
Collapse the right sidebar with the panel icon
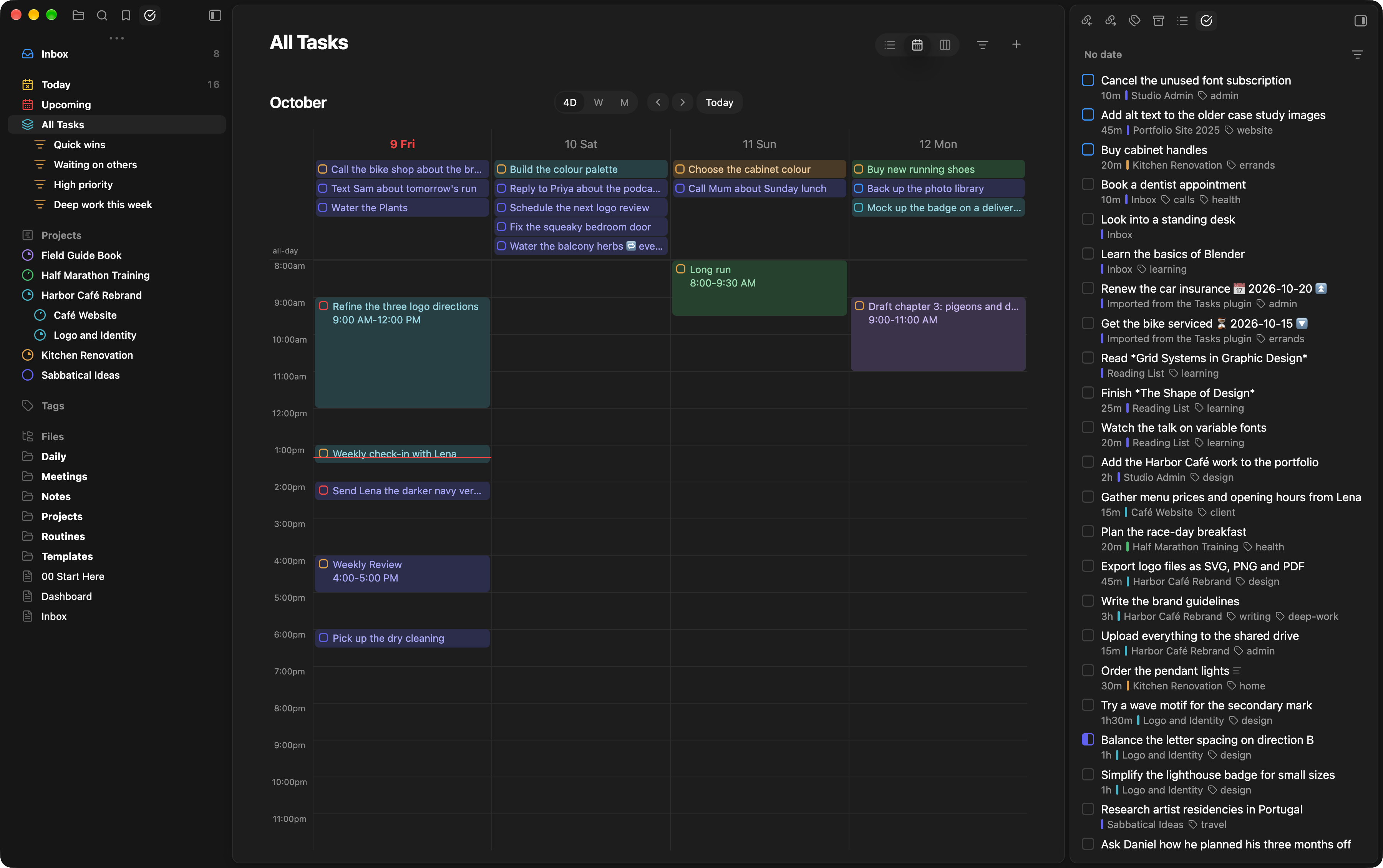pos(1361,21)
